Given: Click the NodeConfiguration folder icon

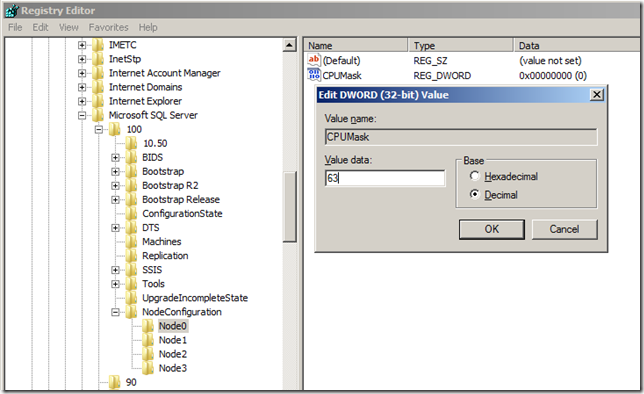Looking at the screenshot, I should pyautogui.click(x=131, y=312).
